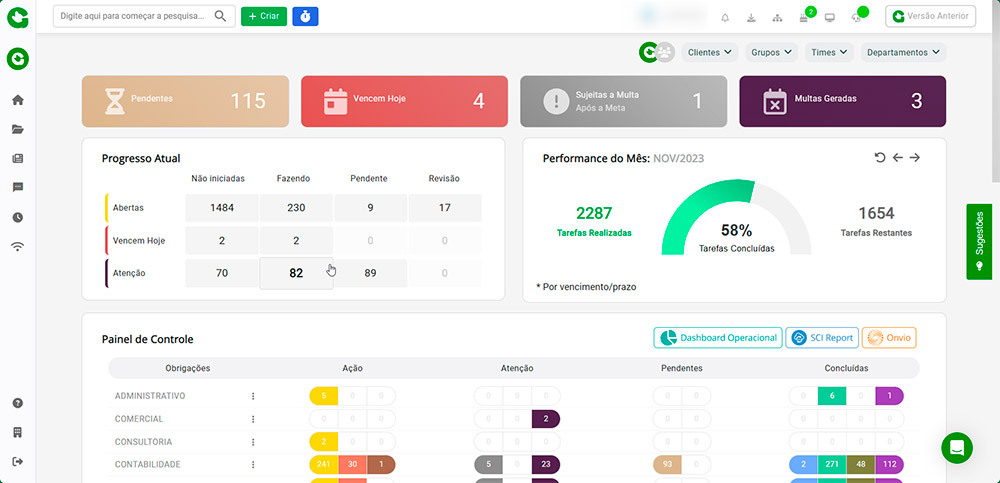Click the search input field
This screenshot has width=1000, height=483.
coord(135,16)
